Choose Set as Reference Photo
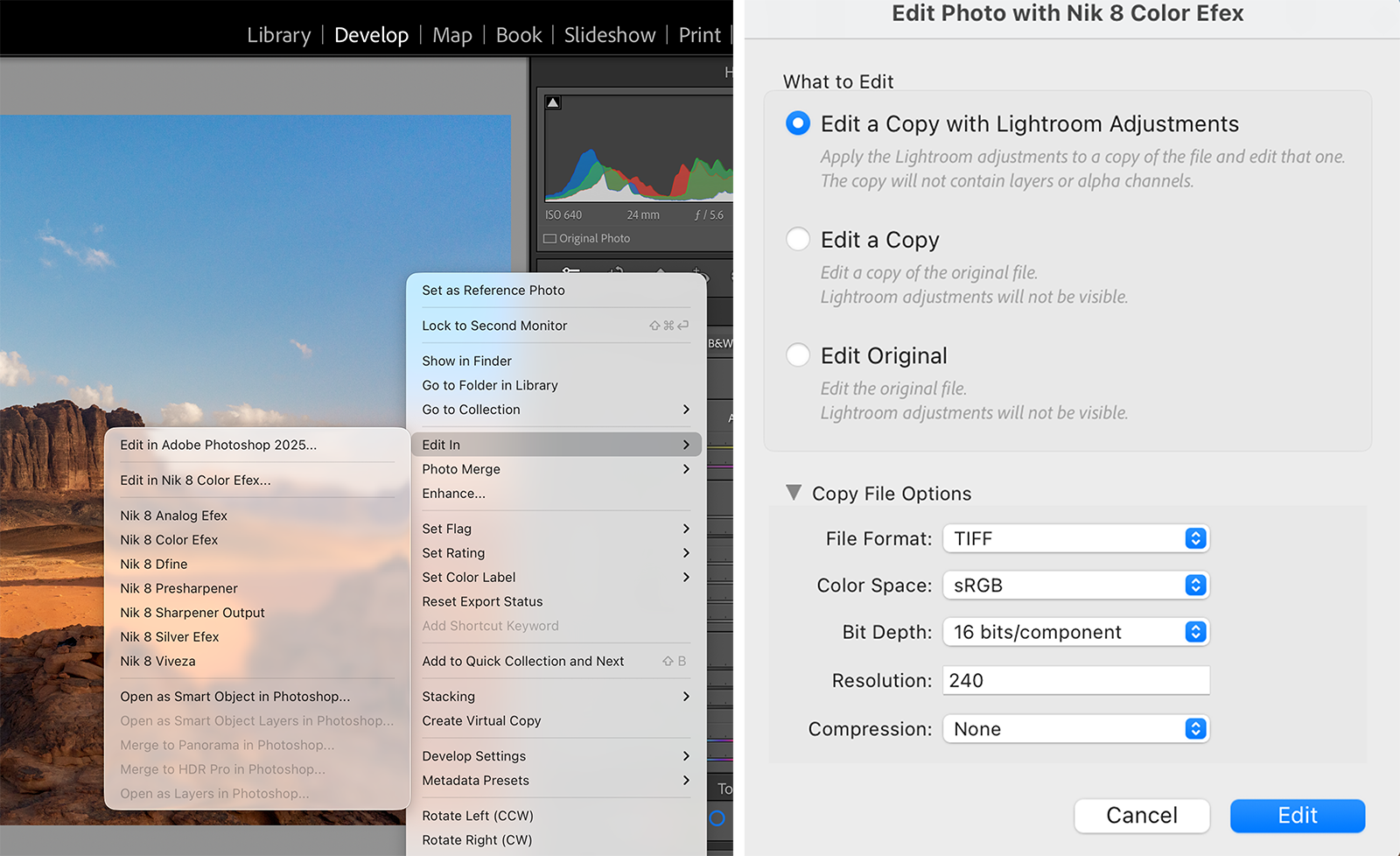The width and height of the screenshot is (1400, 856). 556,291
